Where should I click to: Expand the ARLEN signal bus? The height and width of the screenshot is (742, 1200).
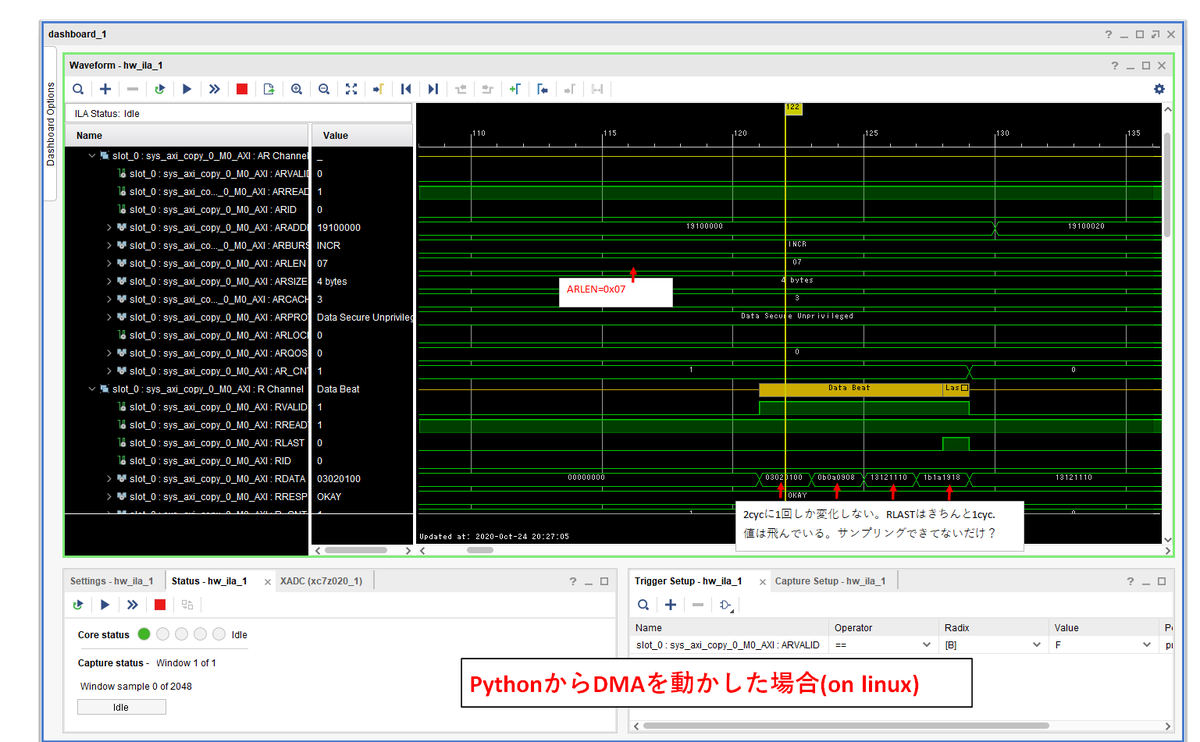109,264
